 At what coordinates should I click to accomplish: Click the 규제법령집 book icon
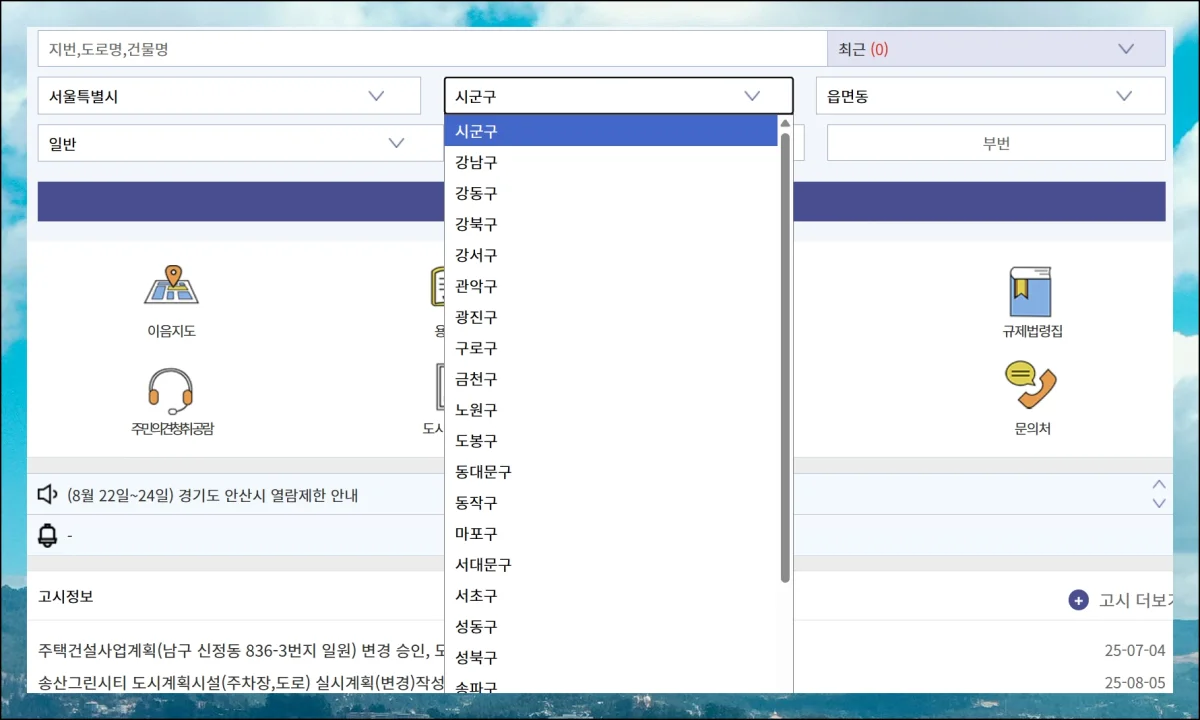(x=1031, y=291)
